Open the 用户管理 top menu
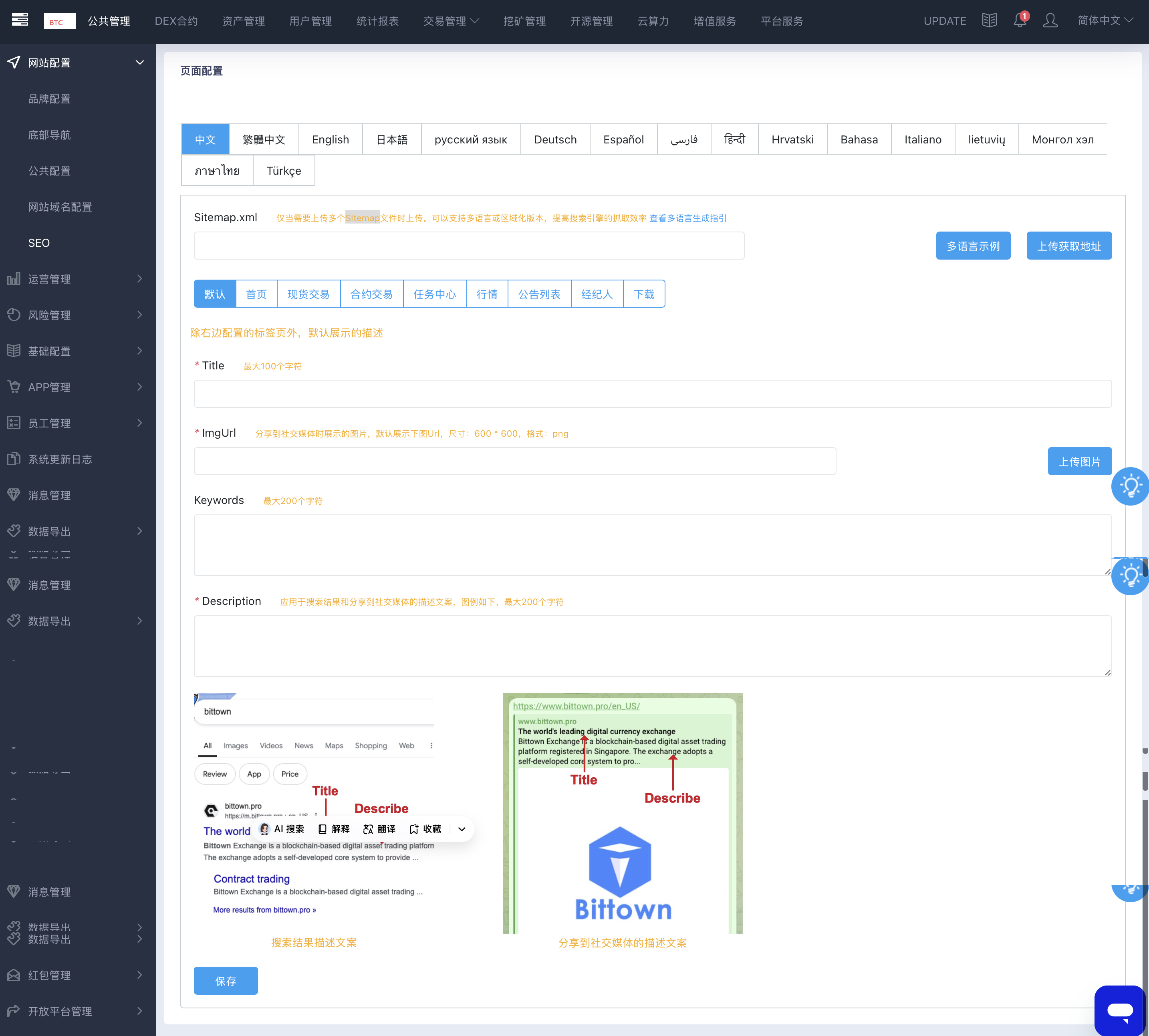The height and width of the screenshot is (1036, 1149). pyautogui.click(x=311, y=21)
